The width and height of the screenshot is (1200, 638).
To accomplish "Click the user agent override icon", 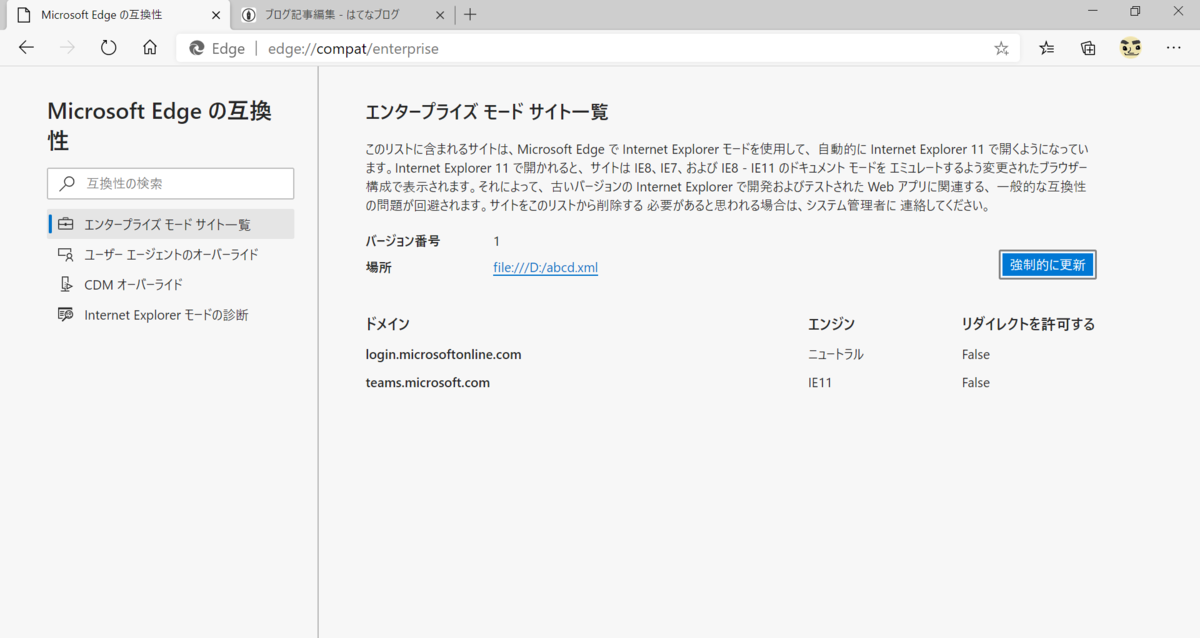I will click(66, 254).
